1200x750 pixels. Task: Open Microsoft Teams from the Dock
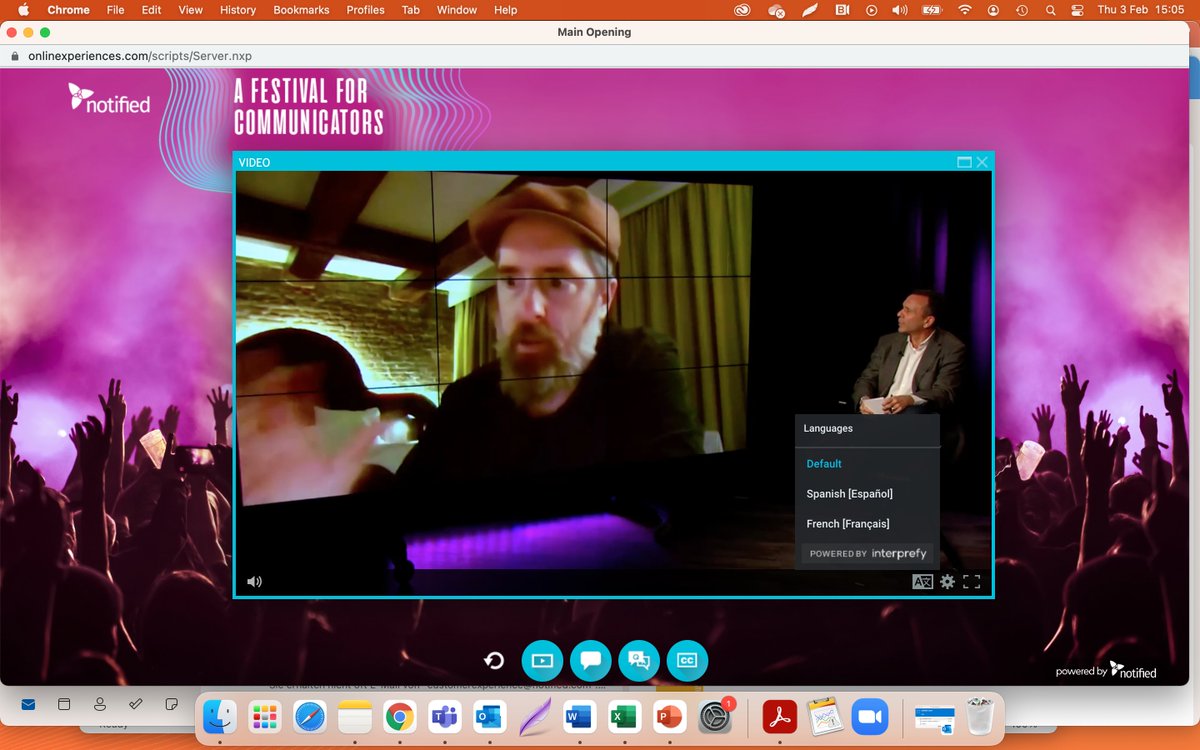(x=444, y=717)
